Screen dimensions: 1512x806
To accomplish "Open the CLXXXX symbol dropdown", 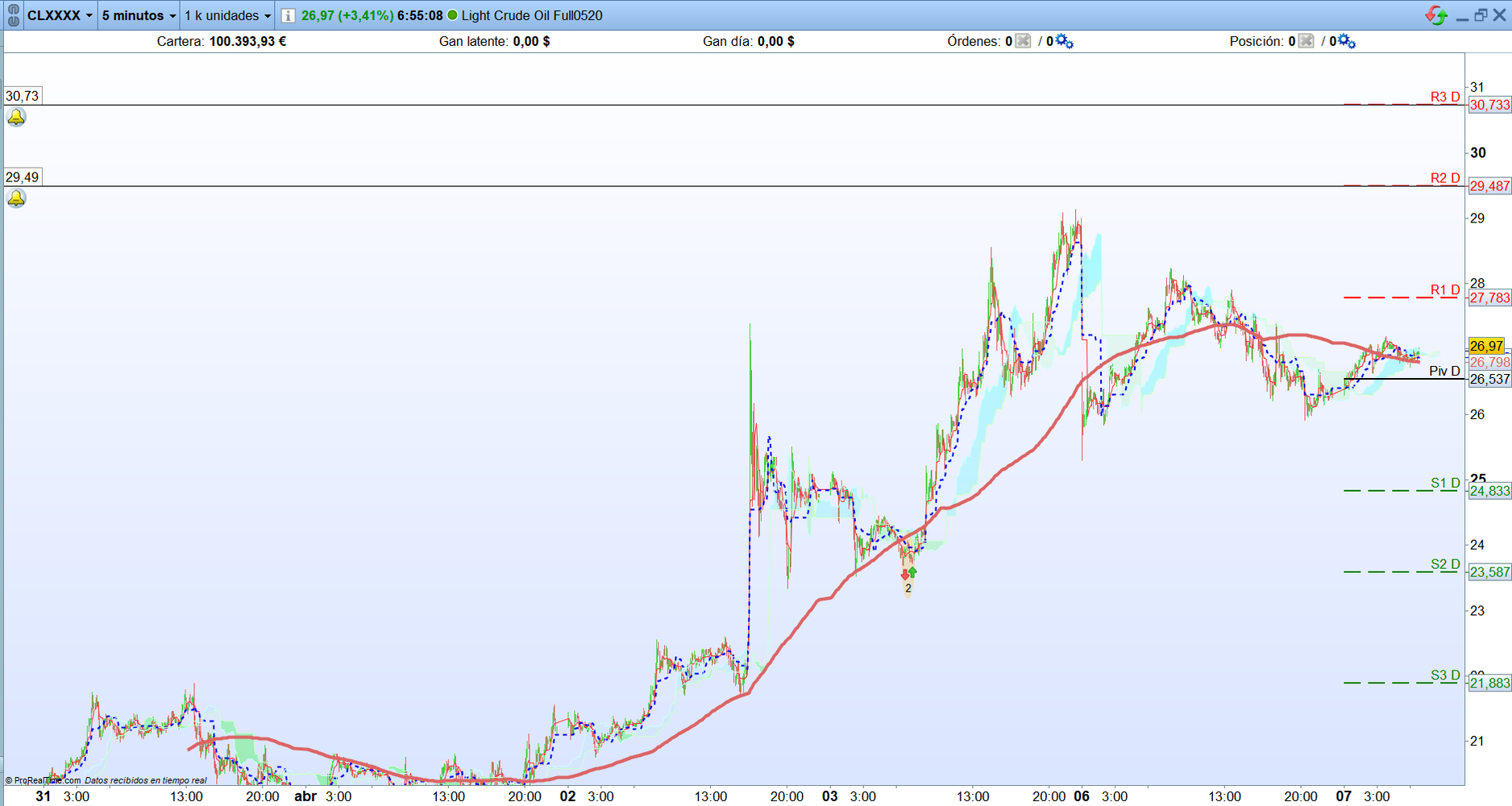I will coord(60,15).
